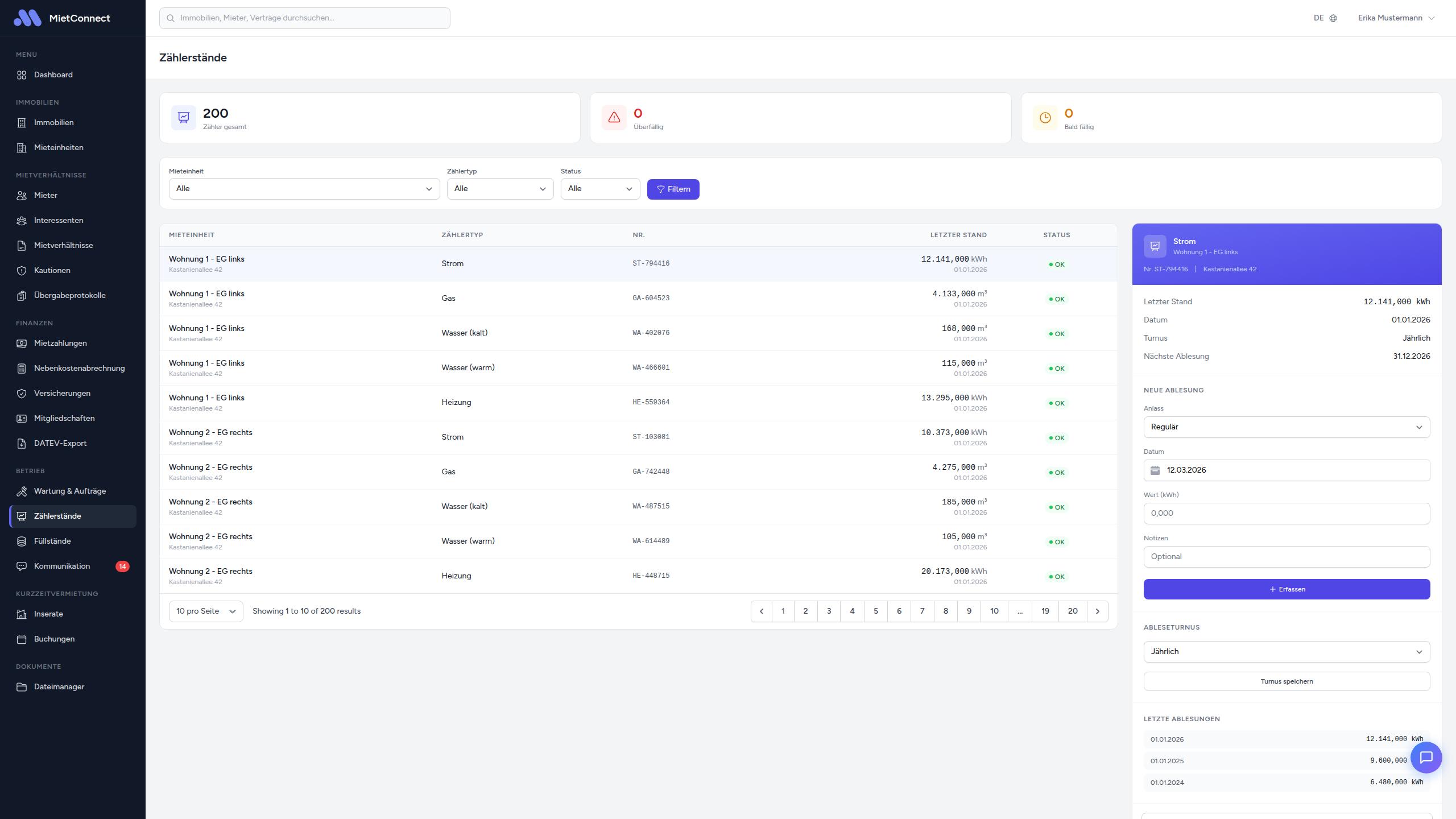Go to next page arrow
Viewport: 1456px width, 819px height.
(1097, 611)
